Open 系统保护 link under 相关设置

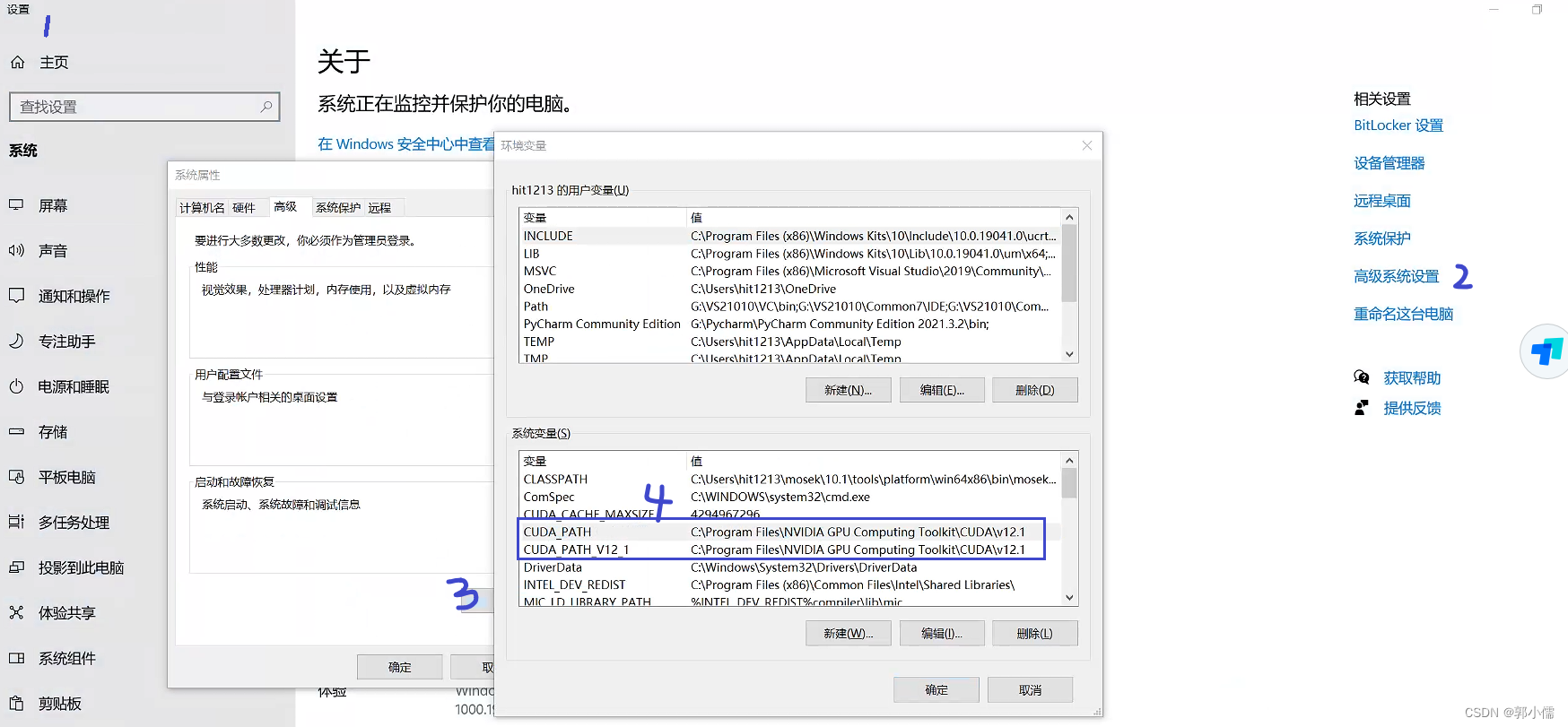(1382, 238)
